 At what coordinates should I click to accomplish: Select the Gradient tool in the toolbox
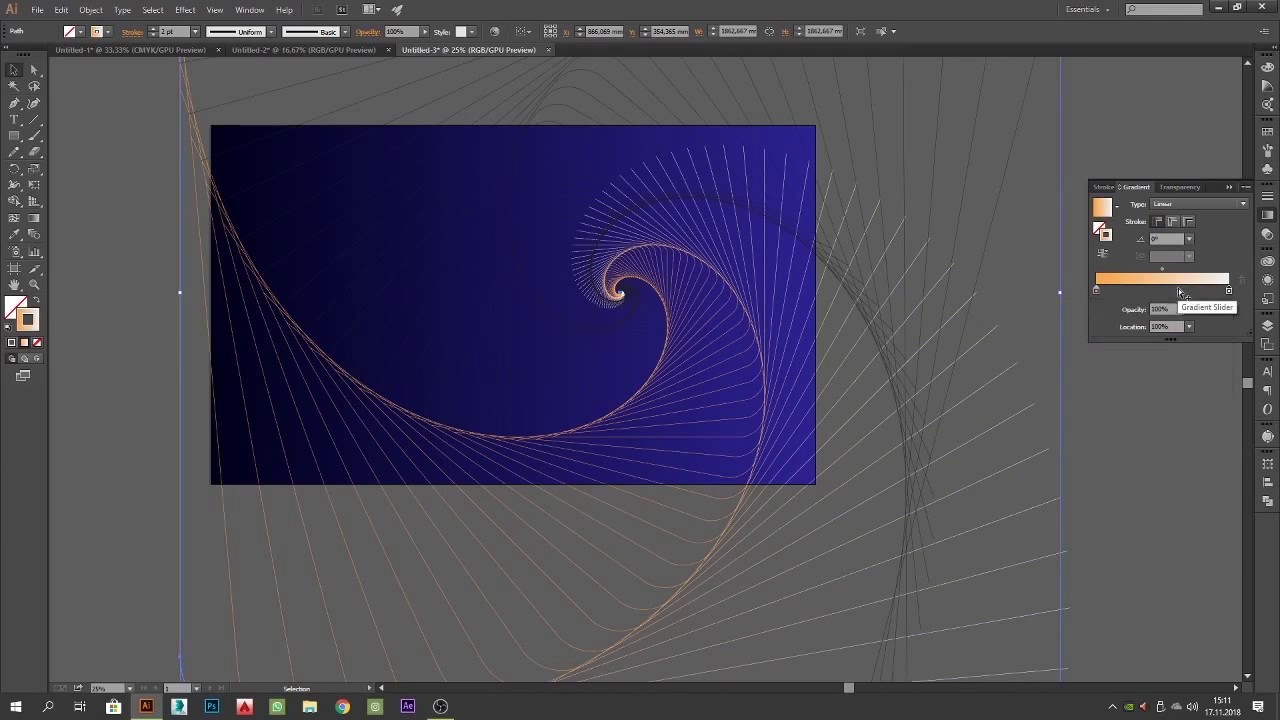(34, 218)
